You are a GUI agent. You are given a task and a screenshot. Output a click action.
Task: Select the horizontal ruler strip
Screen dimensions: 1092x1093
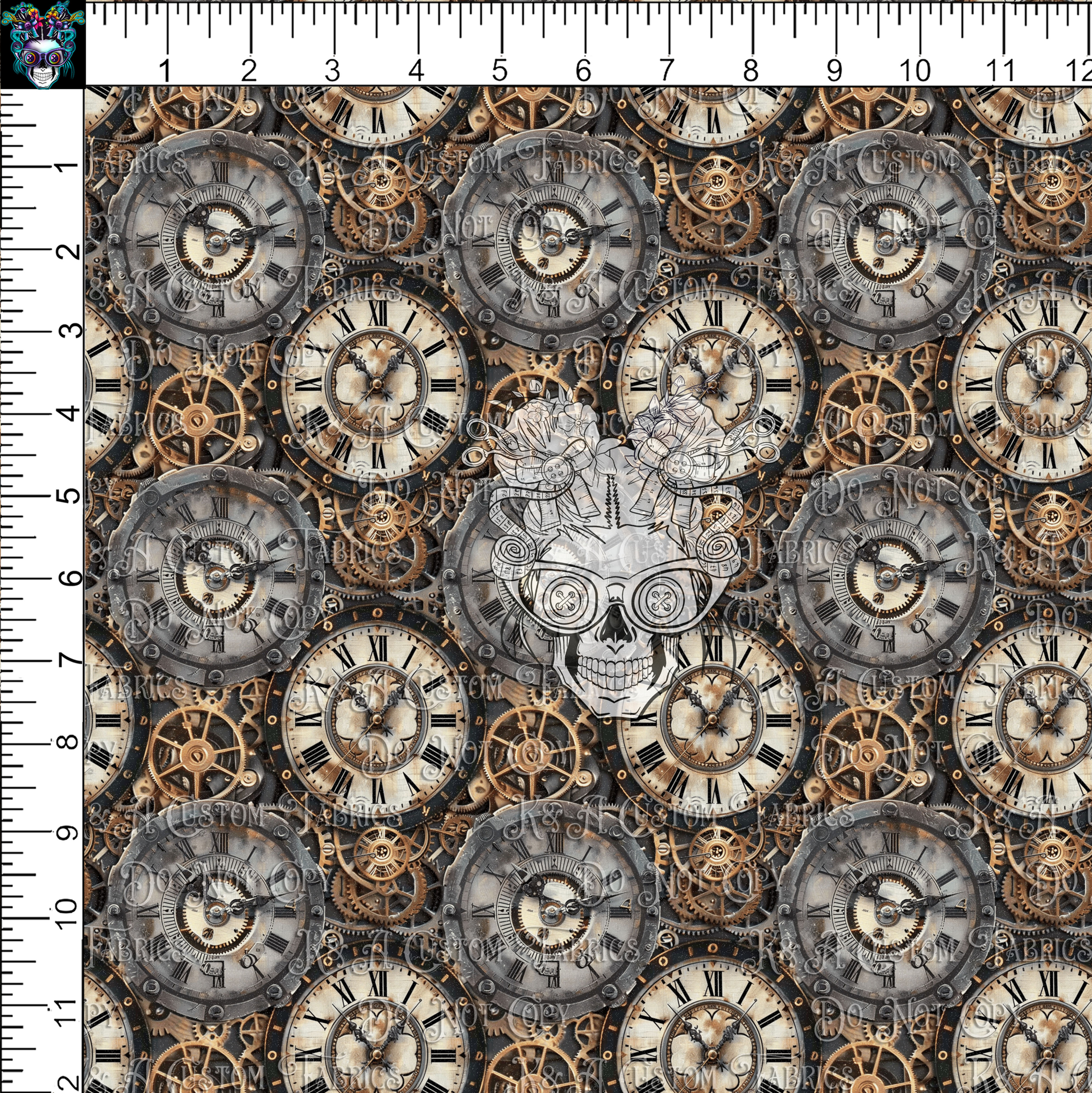(566, 40)
